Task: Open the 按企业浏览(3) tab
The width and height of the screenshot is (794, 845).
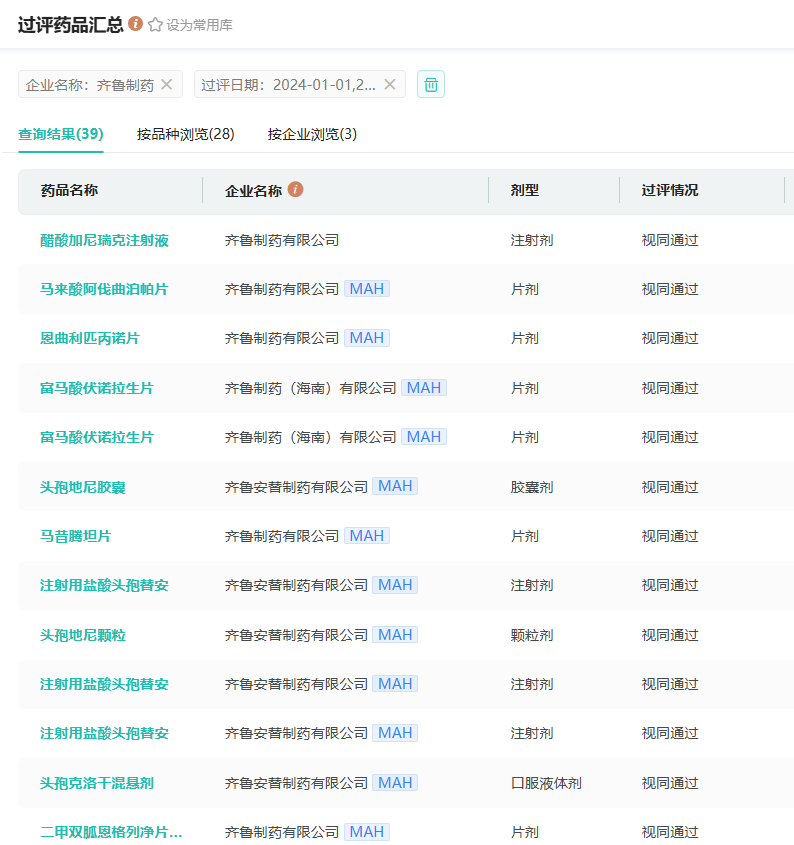Action: (312, 134)
